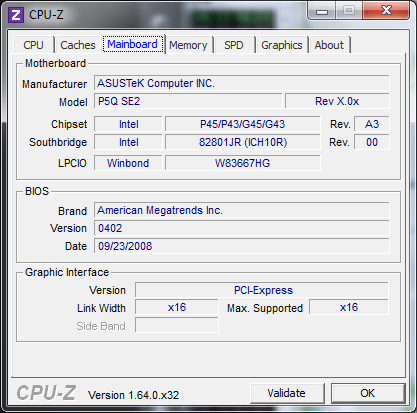
Task: Click the LPCIO vendor Winbond field
Action: [128, 163]
